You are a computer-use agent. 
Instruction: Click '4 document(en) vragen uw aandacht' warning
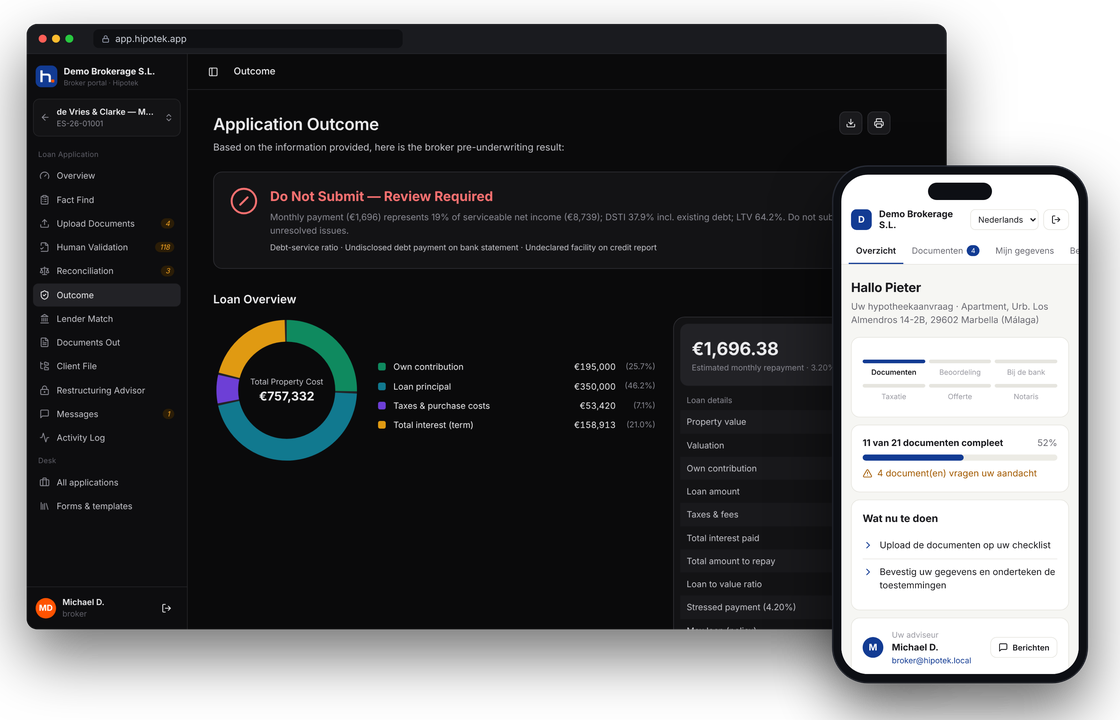point(949,473)
